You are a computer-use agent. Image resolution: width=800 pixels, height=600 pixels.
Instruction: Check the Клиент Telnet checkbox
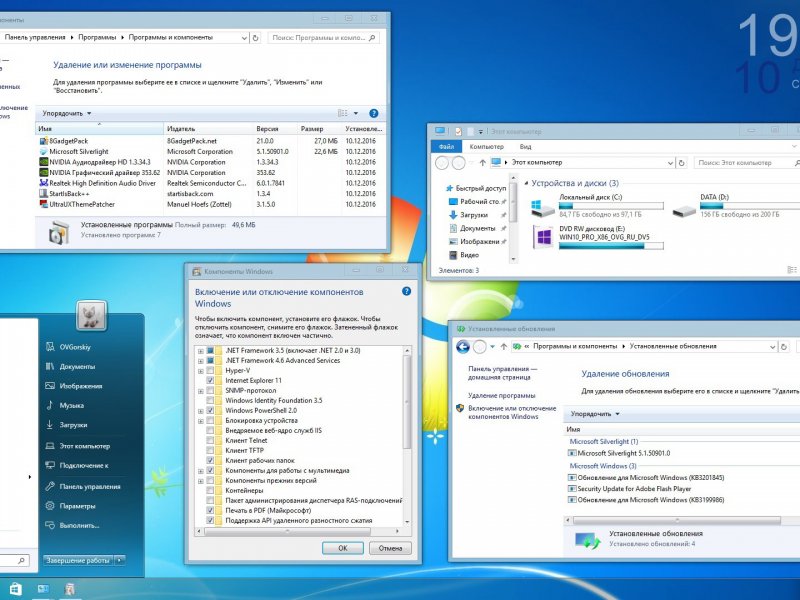pos(210,440)
